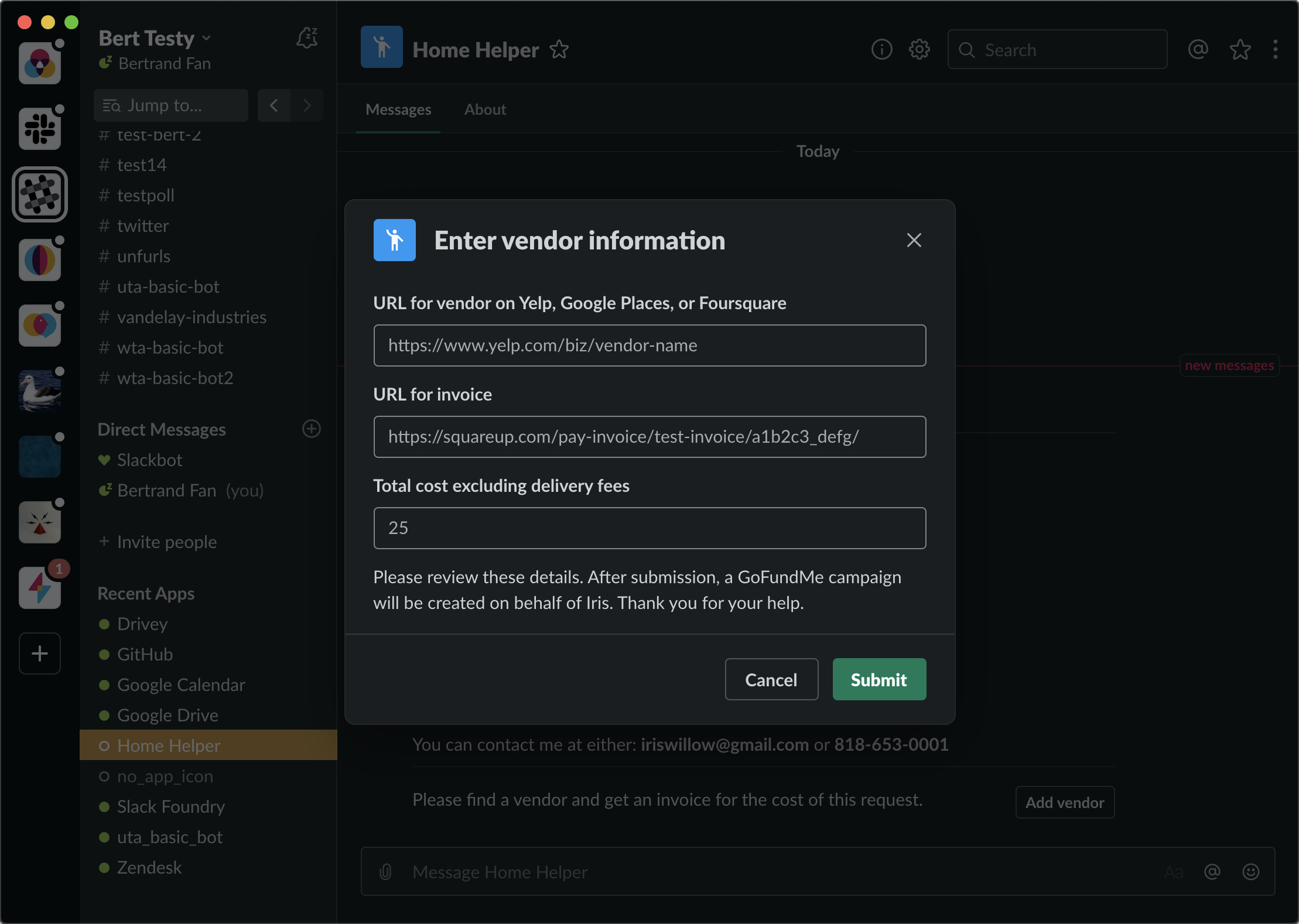Viewport: 1299px width, 924px height.
Task: Close the vendor information dialog
Action: [x=914, y=240]
